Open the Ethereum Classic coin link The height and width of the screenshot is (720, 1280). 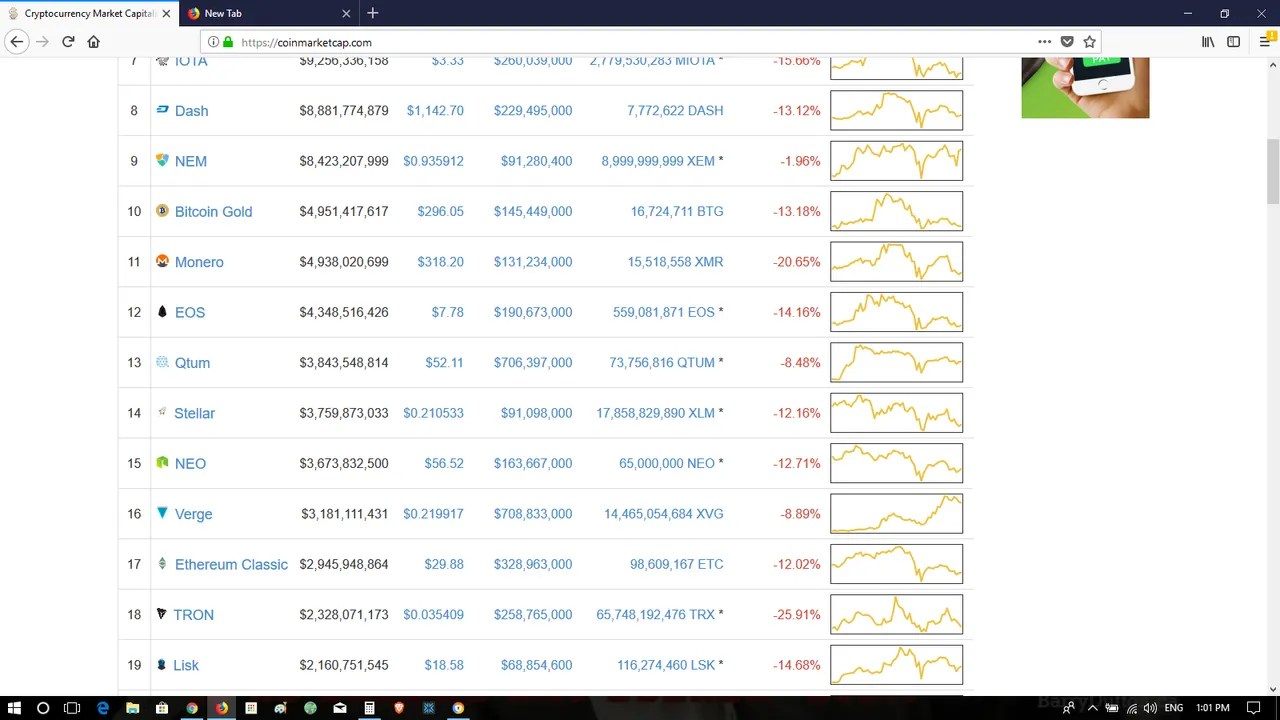click(231, 564)
